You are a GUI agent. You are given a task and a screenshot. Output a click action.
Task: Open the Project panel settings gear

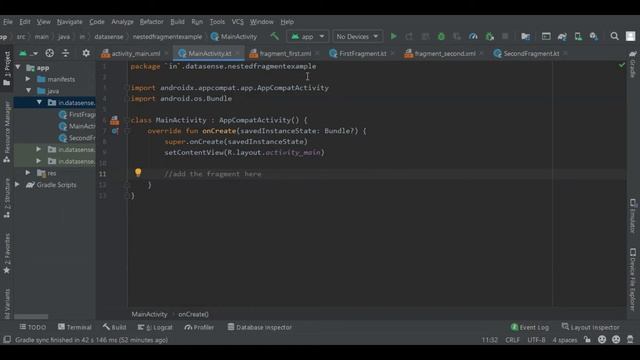(x=86, y=53)
